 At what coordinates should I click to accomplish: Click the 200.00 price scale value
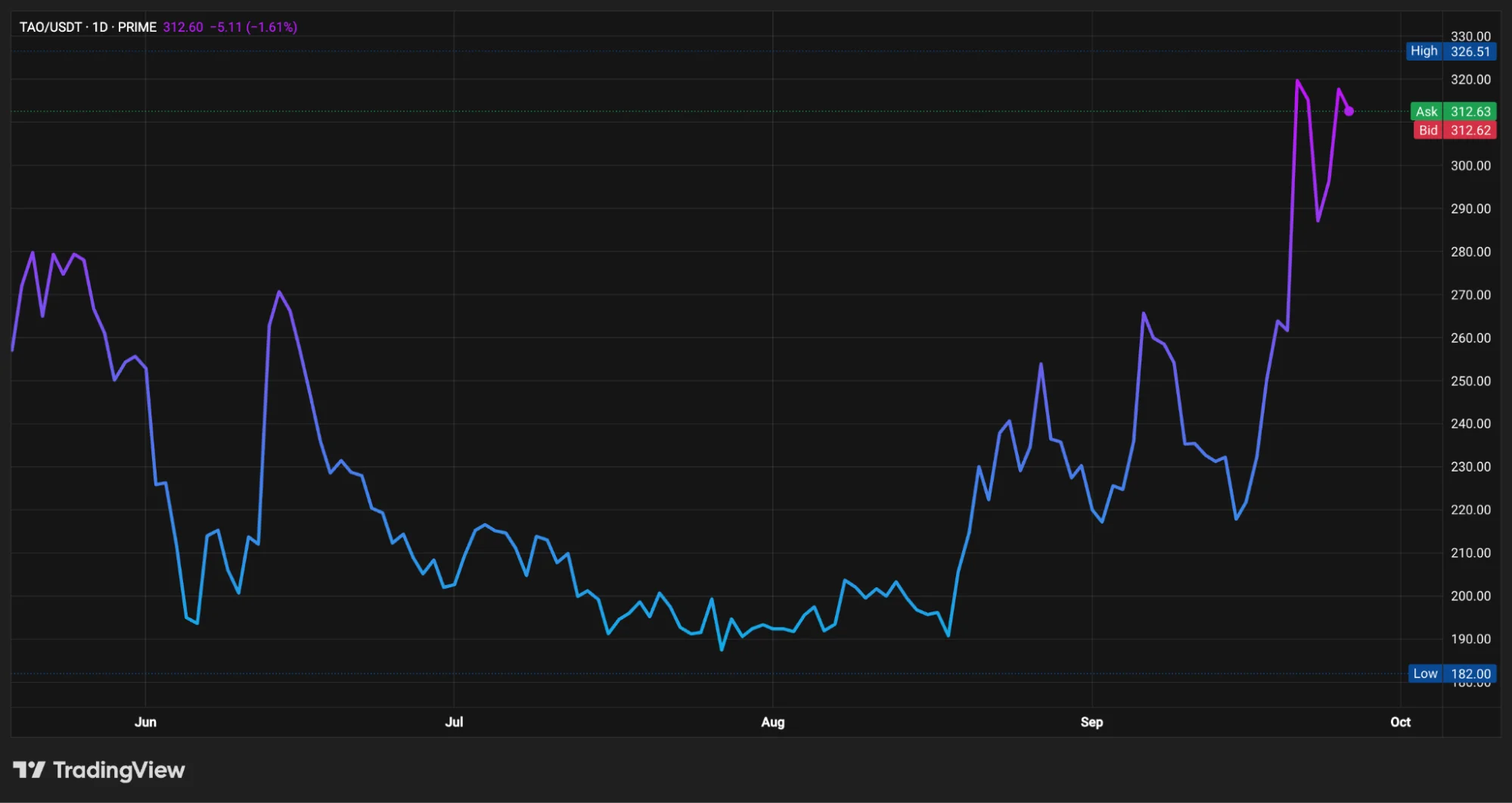(1470, 596)
